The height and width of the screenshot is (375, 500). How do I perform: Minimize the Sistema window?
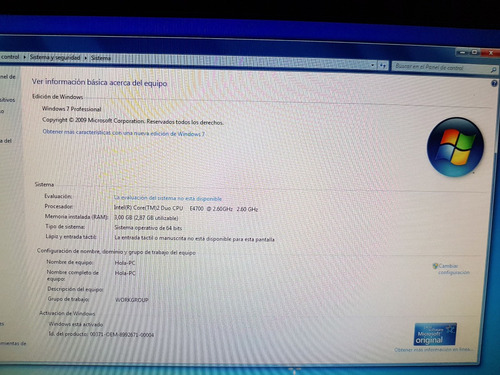tap(463, 52)
